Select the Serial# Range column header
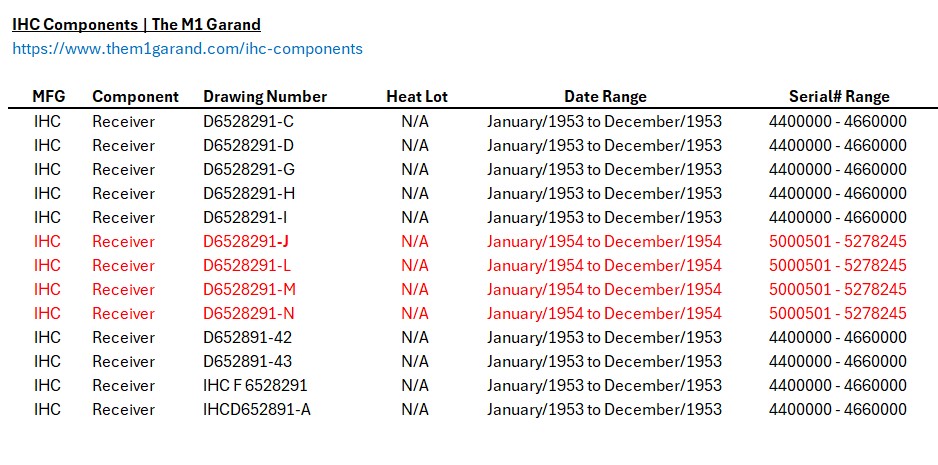Viewport: 938px width, 465px height. click(839, 96)
